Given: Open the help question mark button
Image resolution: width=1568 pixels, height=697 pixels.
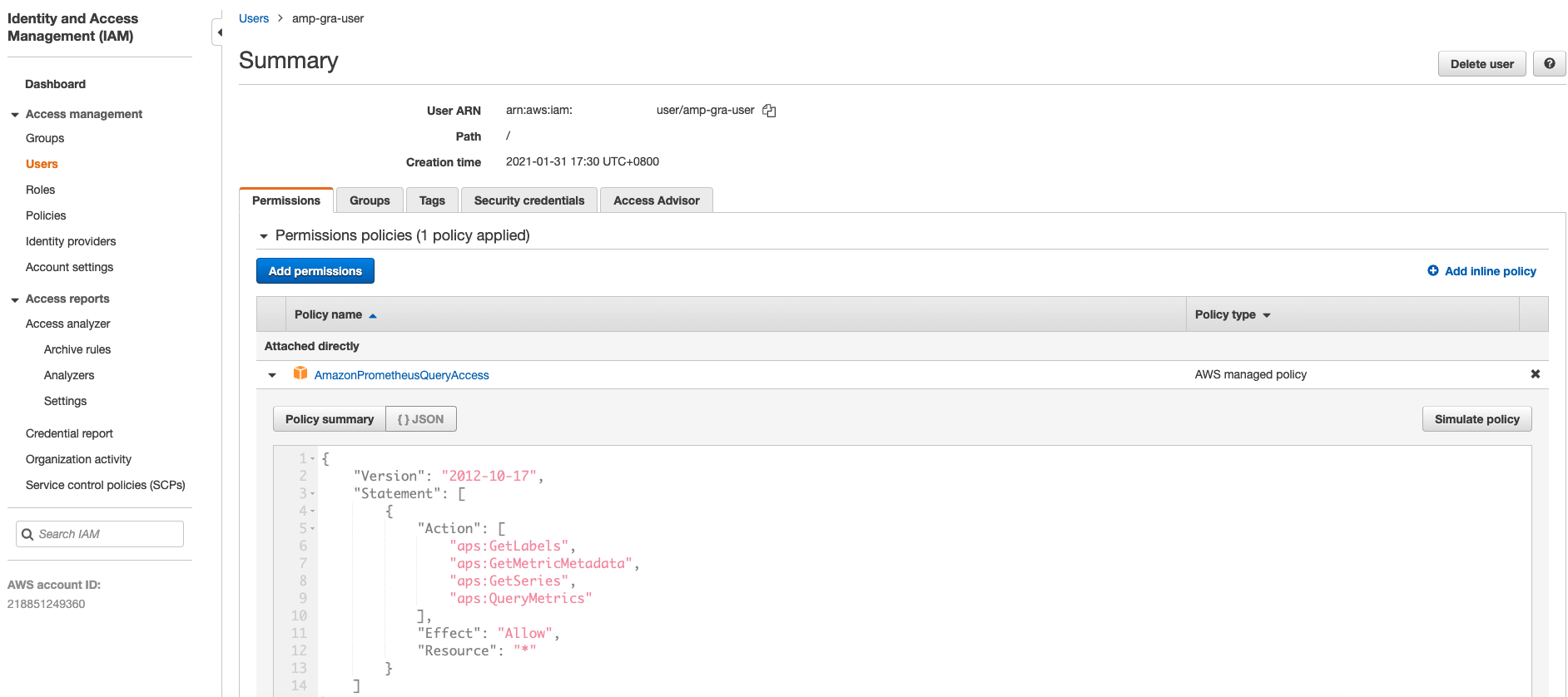Looking at the screenshot, I should pos(1549,64).
